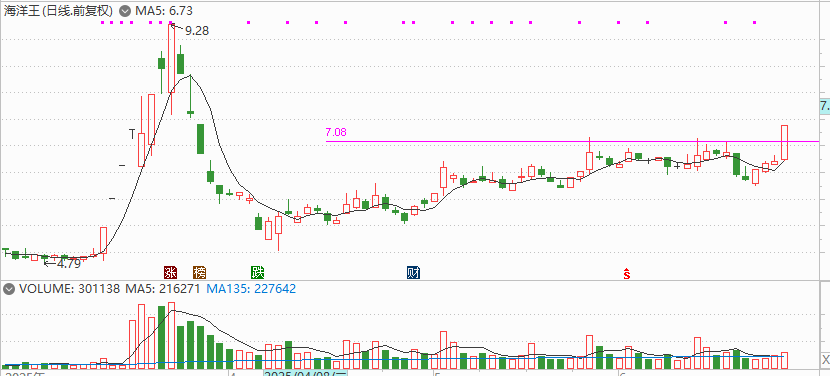Click the 4.79 low price annotation
830x376 pixels.
point(69,263)
